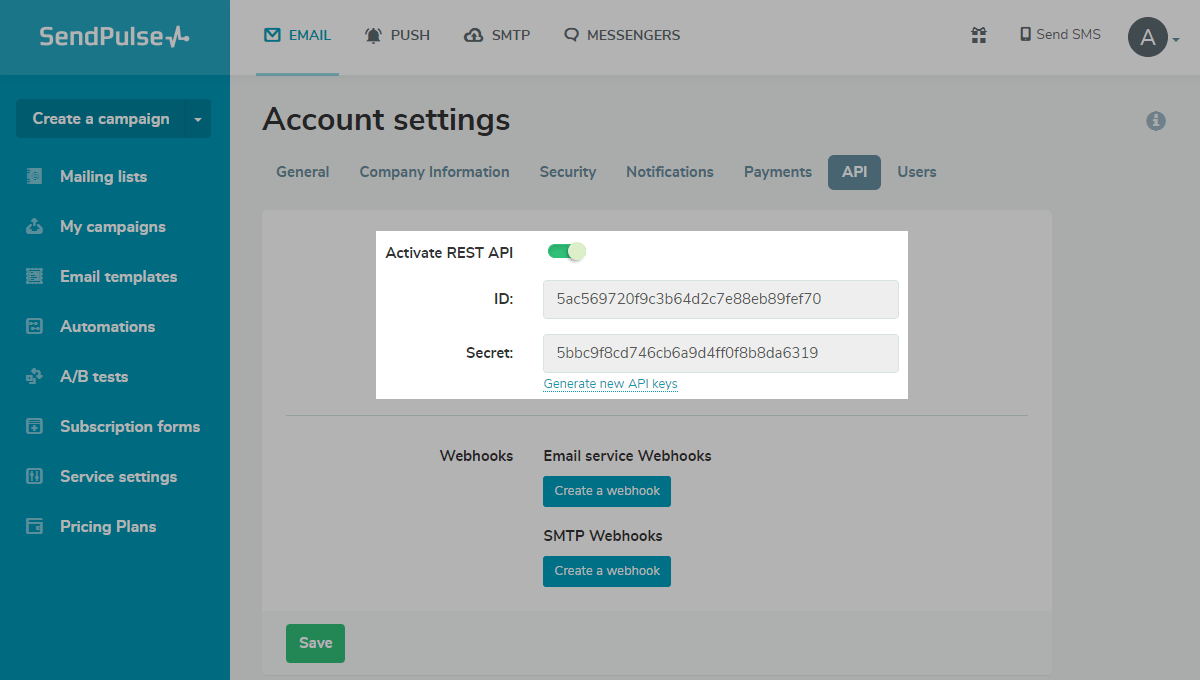Click the My campaigns sidebar icon

(35, 226)
